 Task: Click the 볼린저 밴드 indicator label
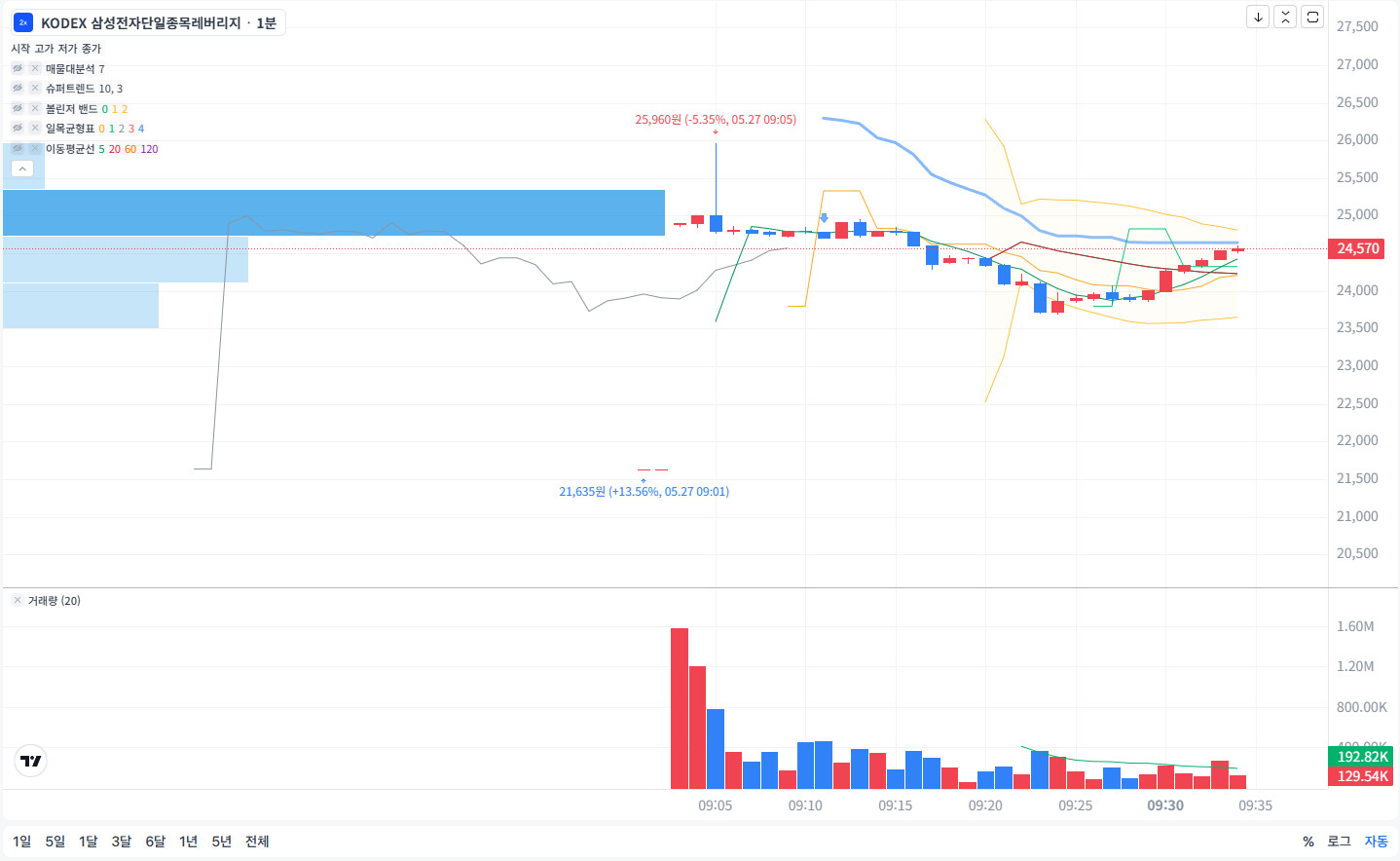(x=70, y=109)
